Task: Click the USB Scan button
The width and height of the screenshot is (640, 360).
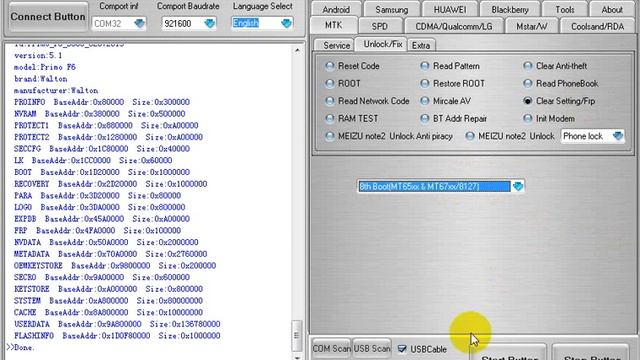Action: point(372,349)
